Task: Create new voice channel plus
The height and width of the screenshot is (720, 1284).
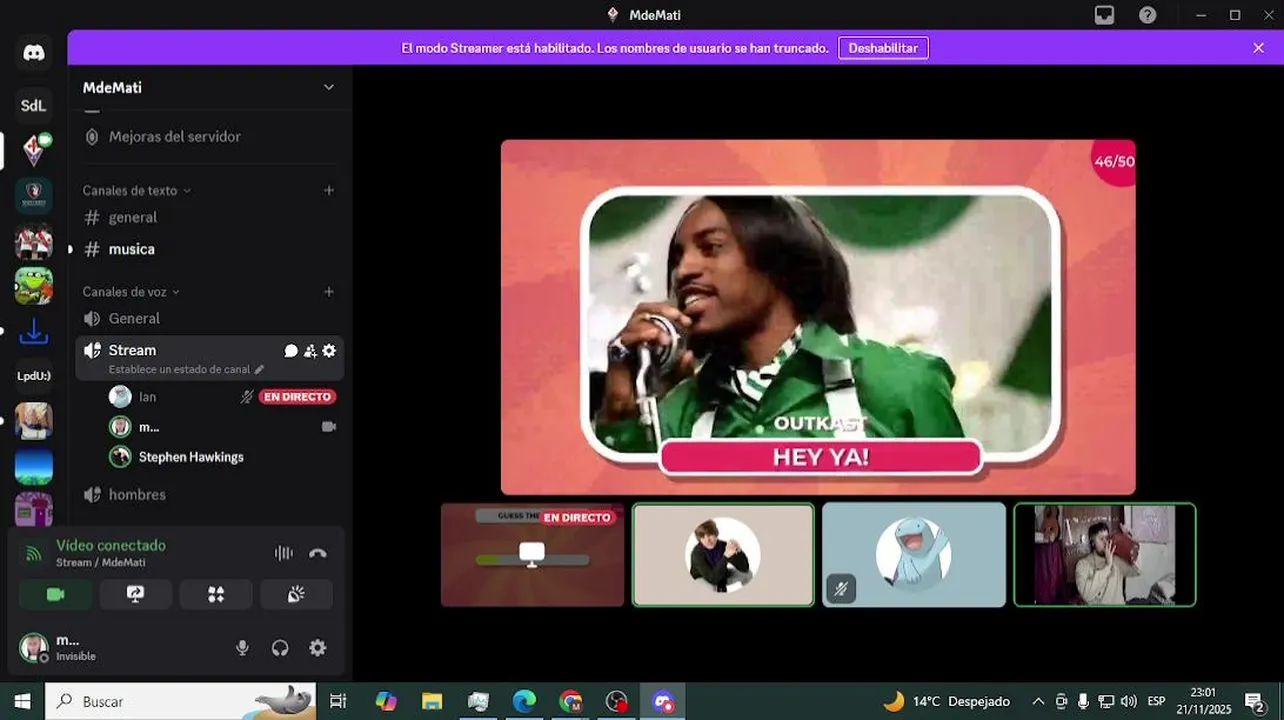Action: click(329, 292)
